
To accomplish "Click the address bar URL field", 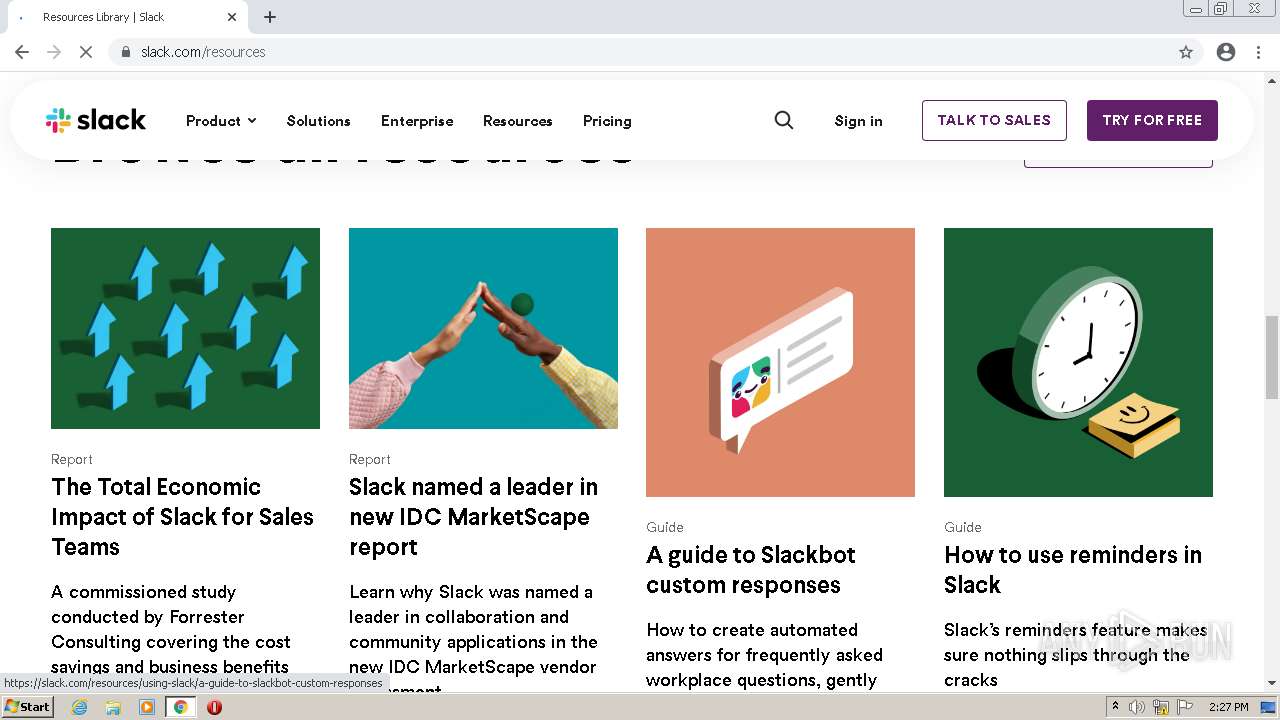I will [640, 52].
